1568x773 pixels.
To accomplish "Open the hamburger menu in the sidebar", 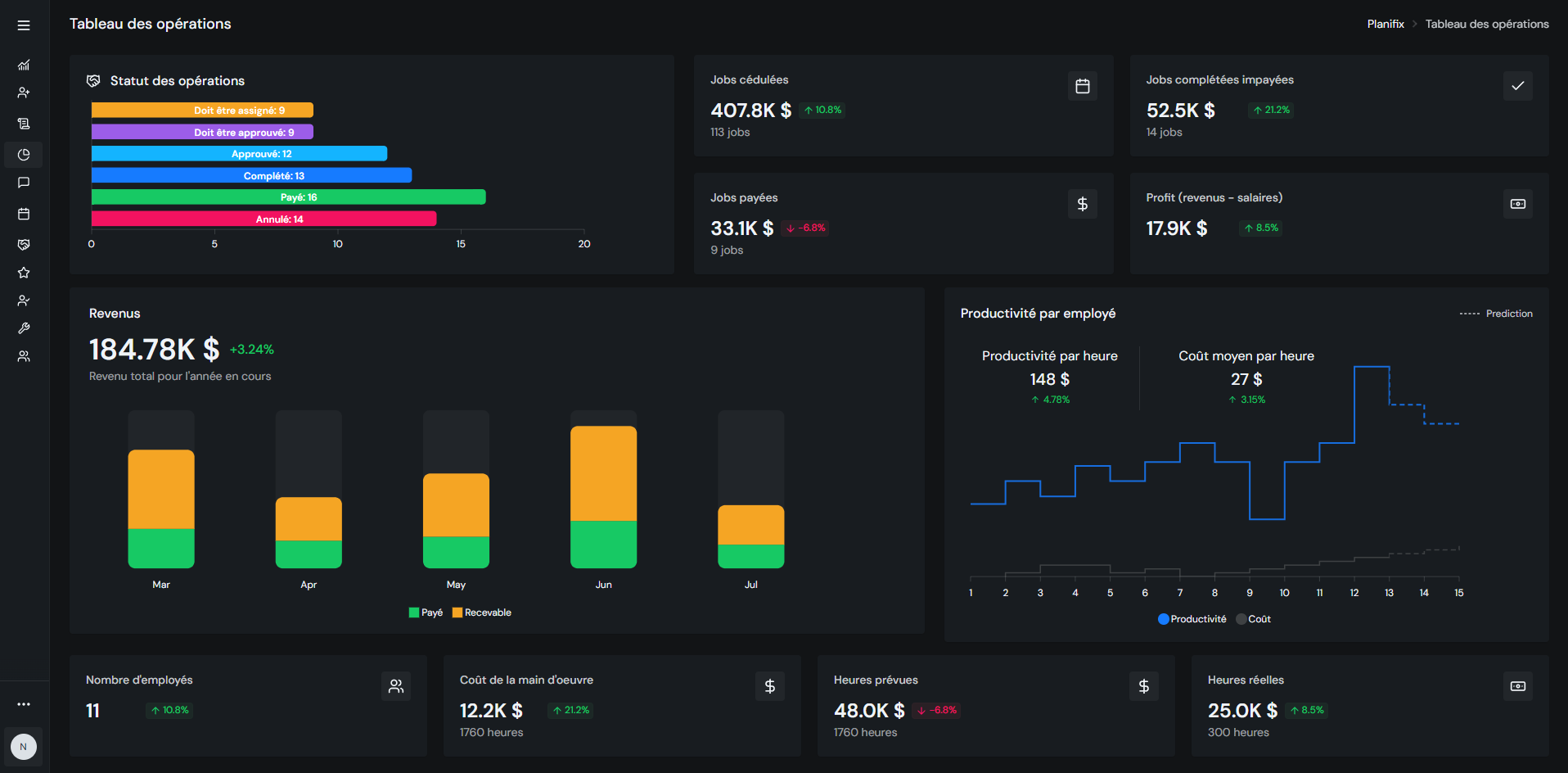I will 24,25.
